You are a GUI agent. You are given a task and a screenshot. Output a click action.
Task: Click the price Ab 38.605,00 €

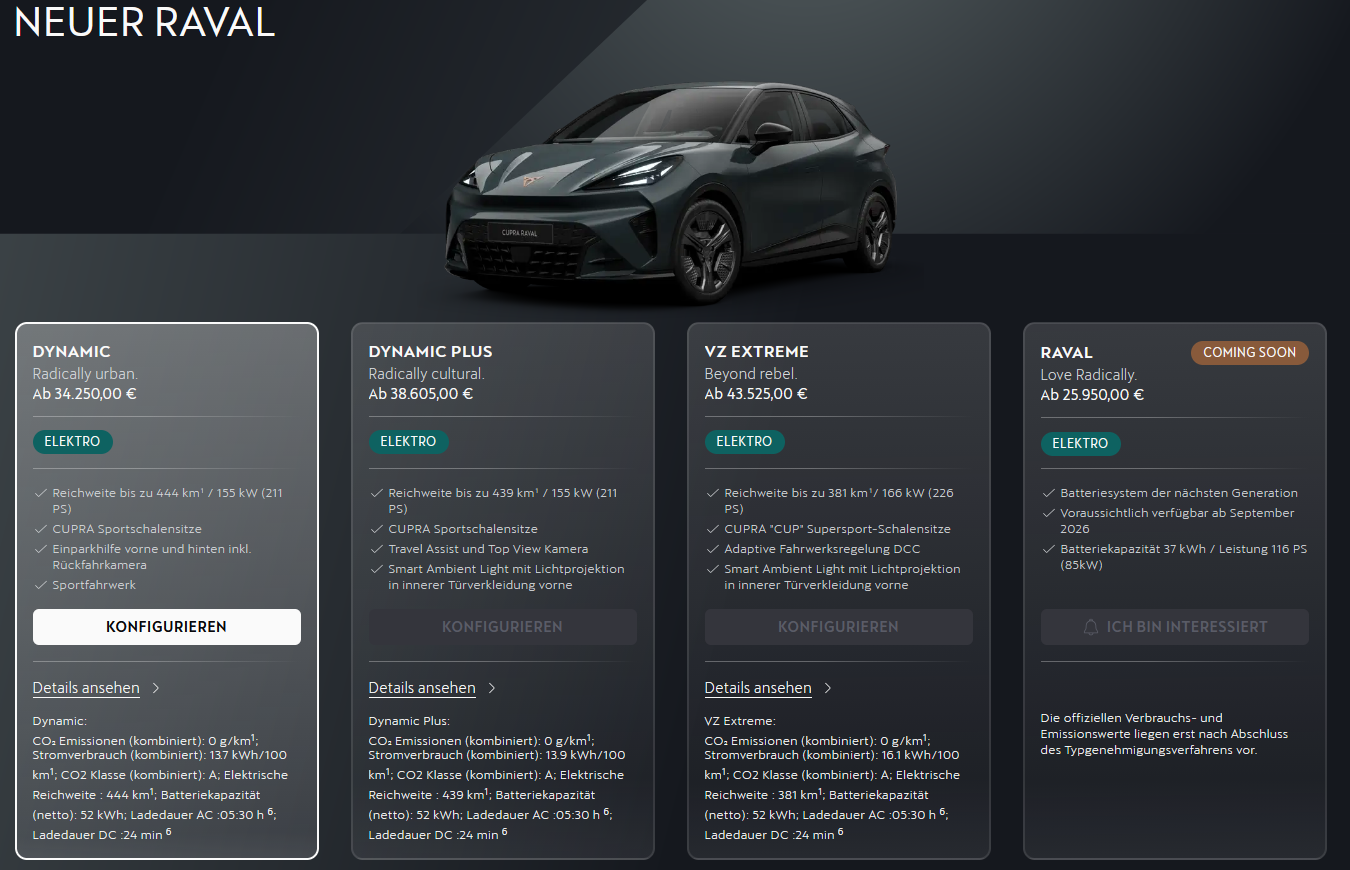point(421,394)
